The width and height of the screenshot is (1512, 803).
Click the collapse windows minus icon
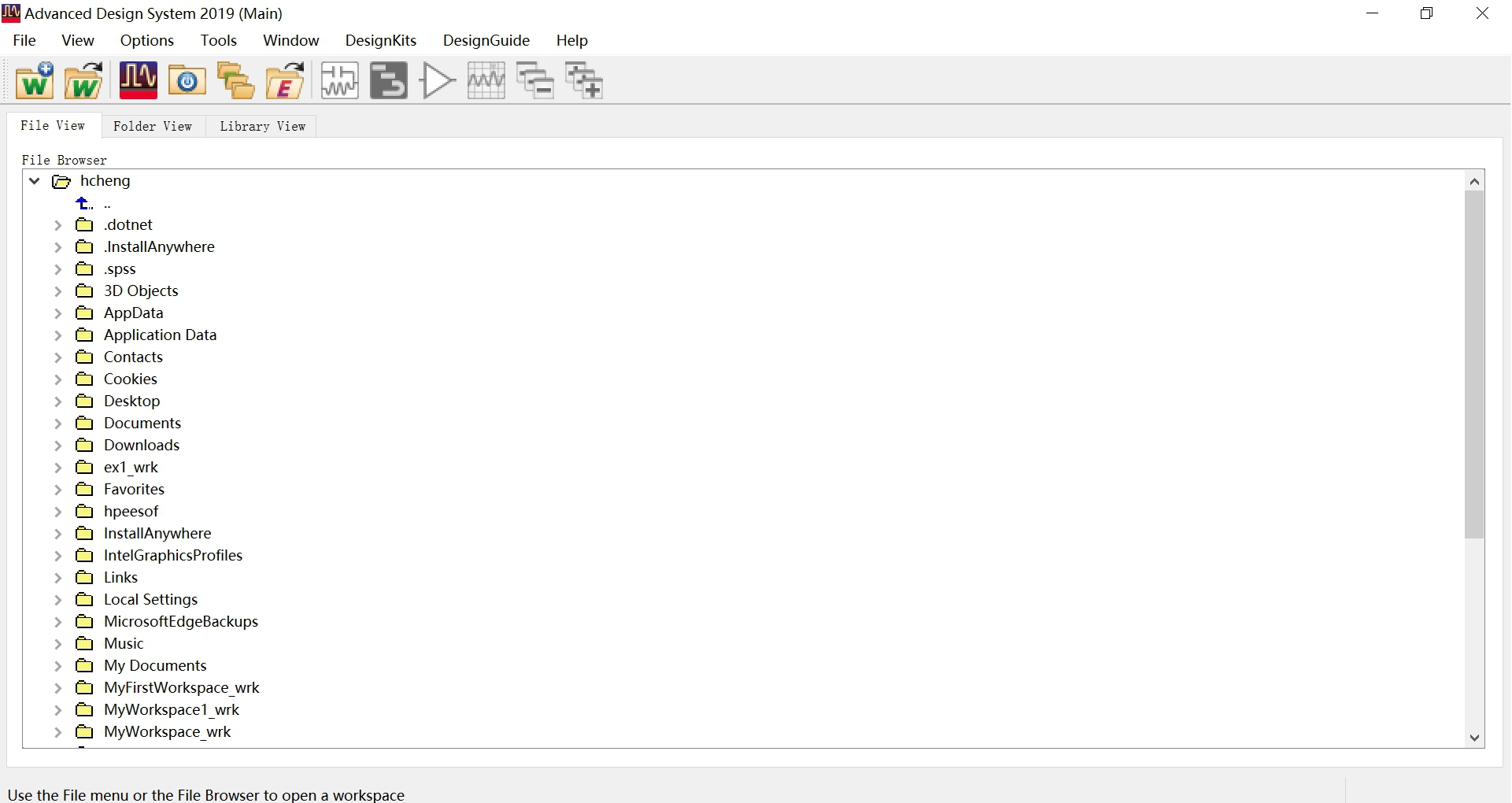pyautogui.click(x=535, y=80)
